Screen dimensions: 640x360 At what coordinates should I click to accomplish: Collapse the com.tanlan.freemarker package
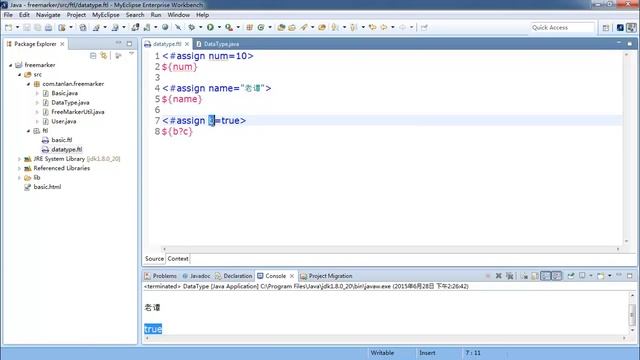tap(29, 84)
